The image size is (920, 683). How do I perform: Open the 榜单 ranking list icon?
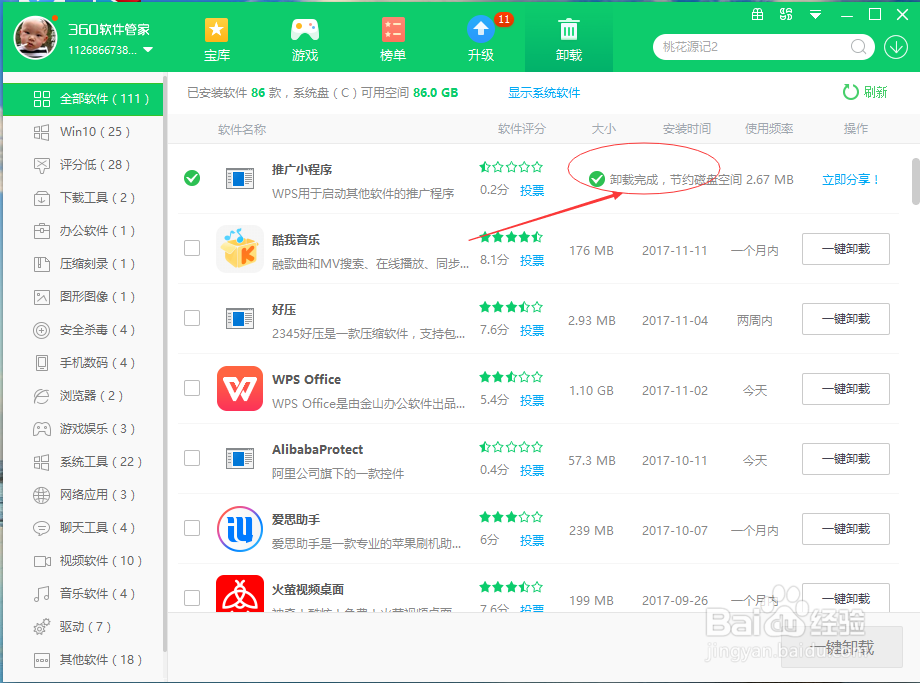point(393,39)
